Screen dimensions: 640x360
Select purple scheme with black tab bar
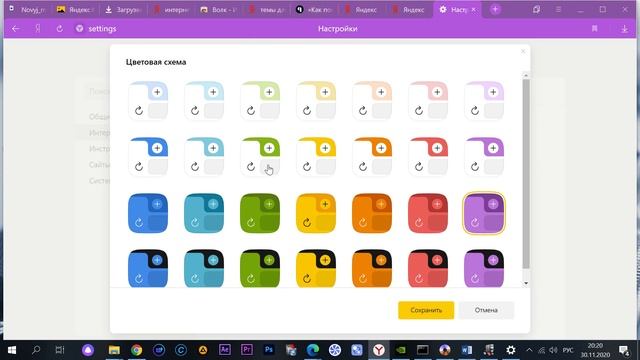(x=484, y=268)
